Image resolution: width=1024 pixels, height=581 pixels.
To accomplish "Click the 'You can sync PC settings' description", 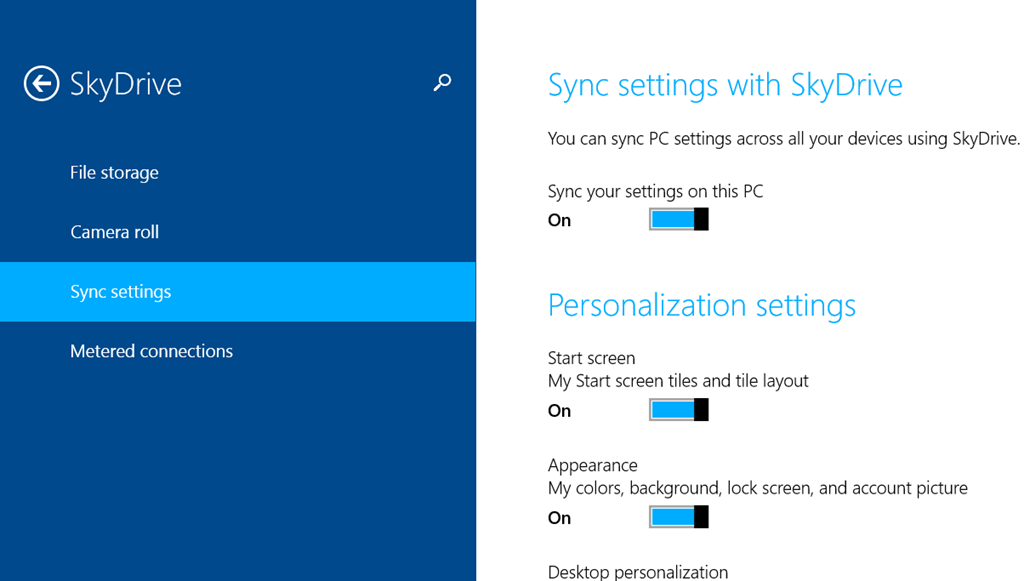I will click(784, 138).
